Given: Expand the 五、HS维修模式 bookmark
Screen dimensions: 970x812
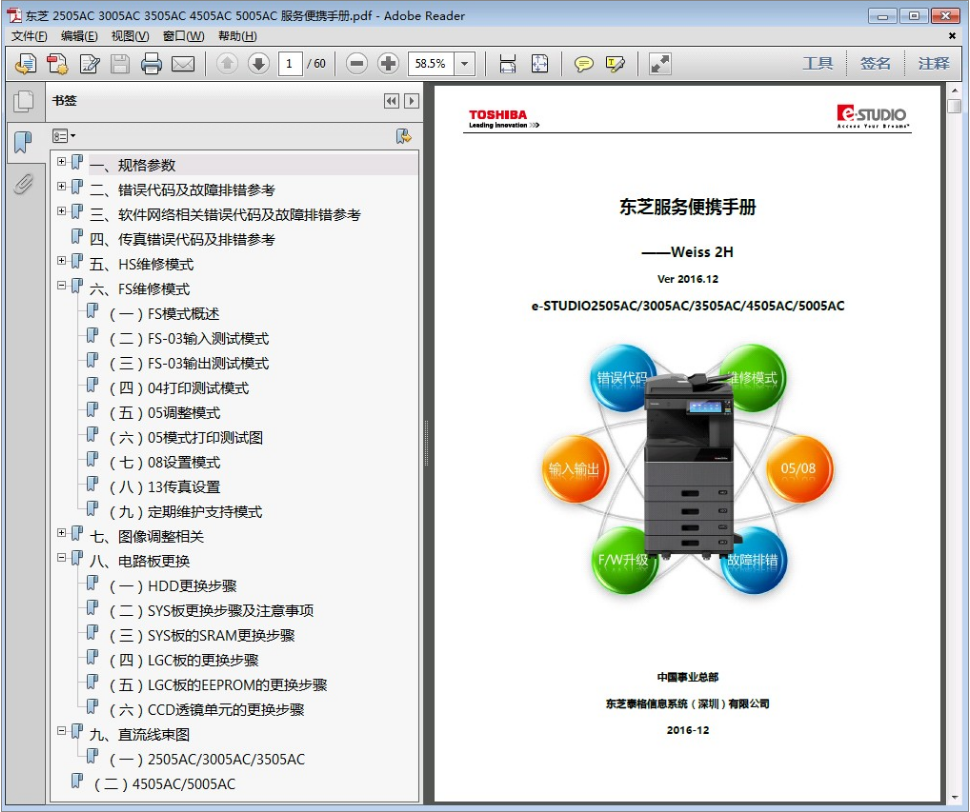Looking at the screenshot, I should click(x=61, y=260).
